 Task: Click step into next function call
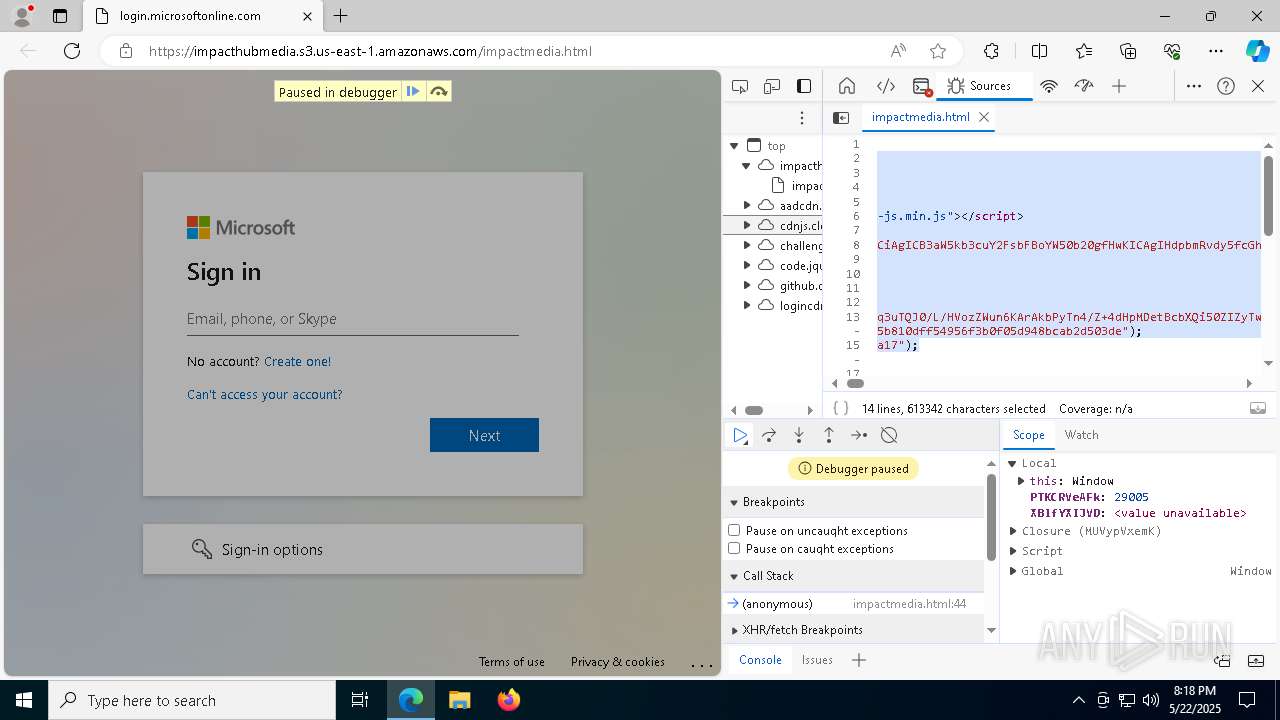pyautogui.click(x=799, y=435)
